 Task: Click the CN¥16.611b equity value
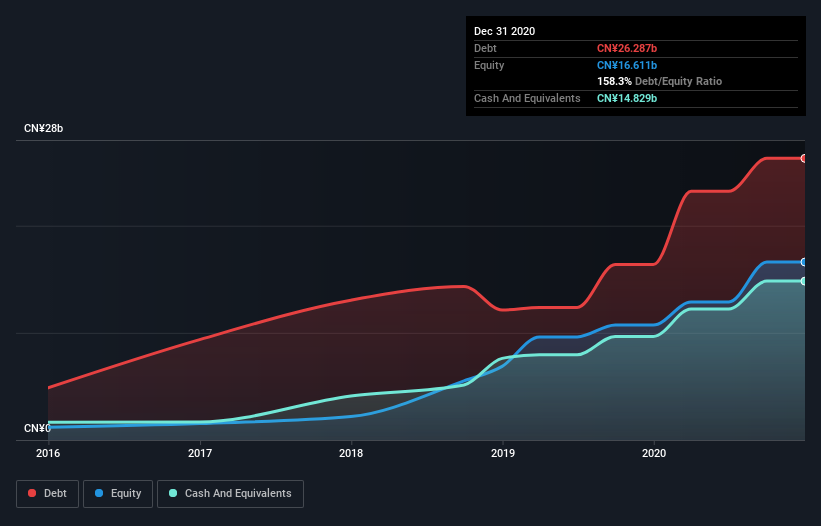(x=627, y=65)
